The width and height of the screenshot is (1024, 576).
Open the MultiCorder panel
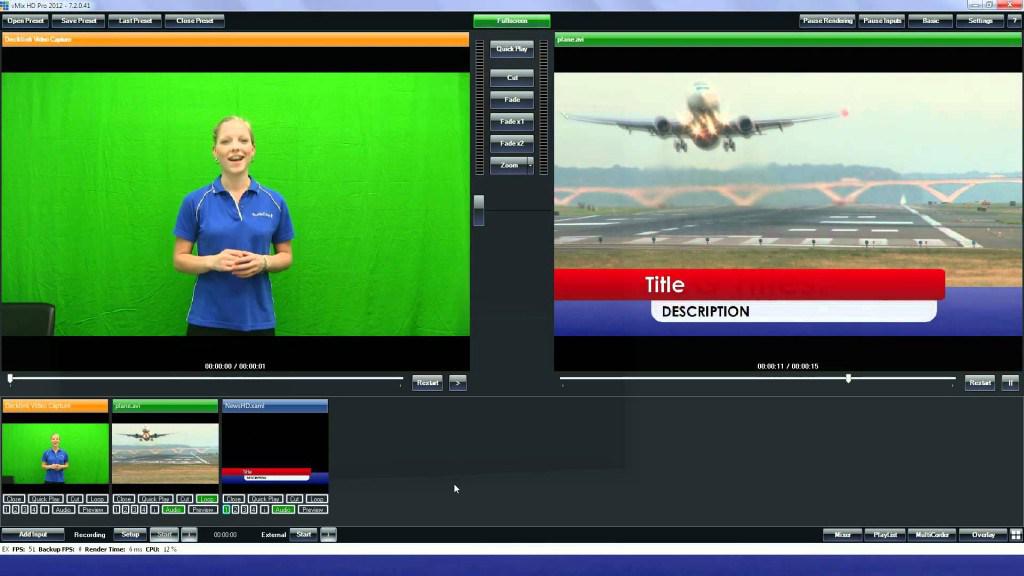pyautogui.click(x=931, y=534)
